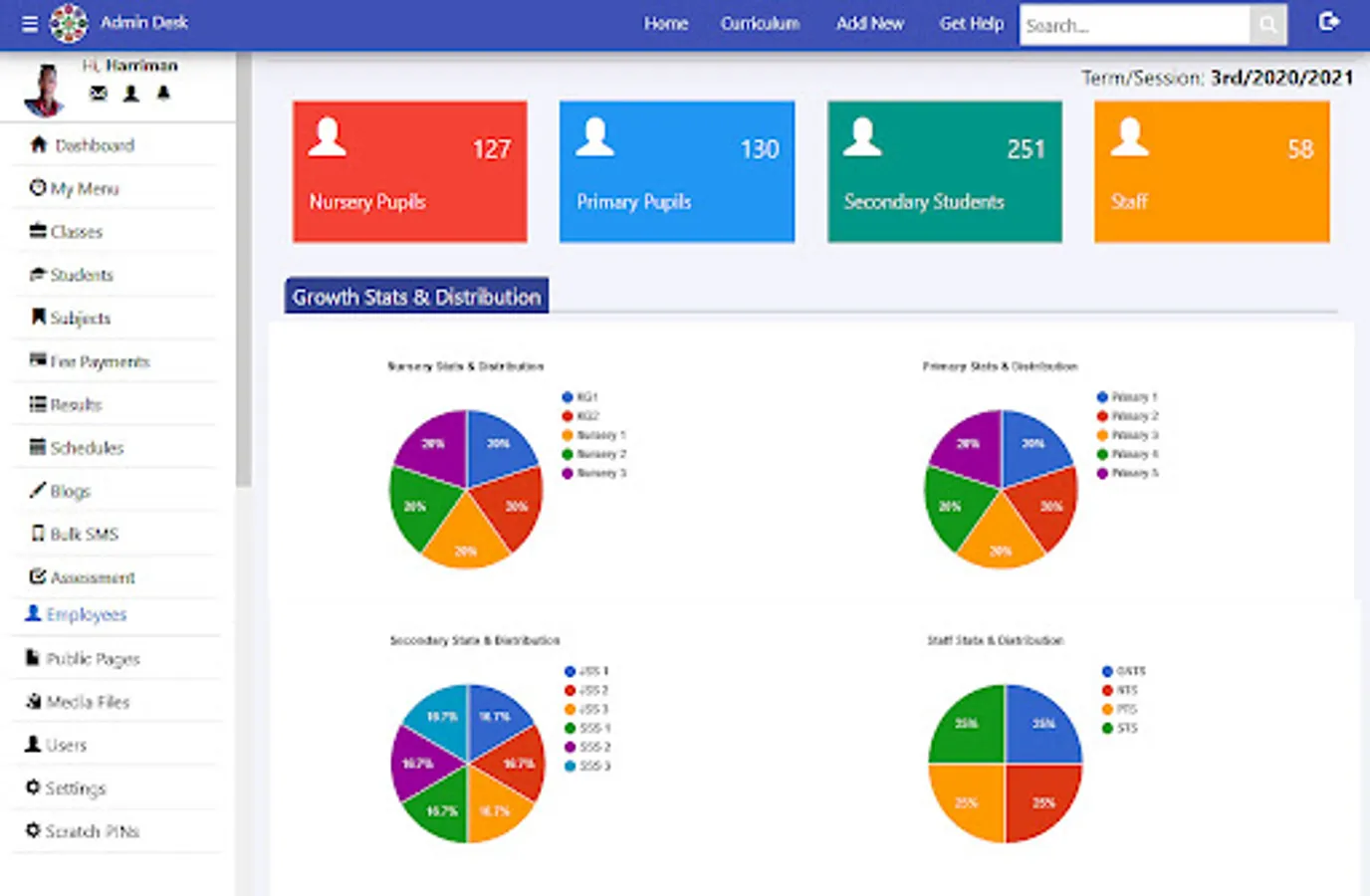This screenshot has width=1370, height=896.
Task: Click the Settings gear icon
Action: [x=33, y=786]
